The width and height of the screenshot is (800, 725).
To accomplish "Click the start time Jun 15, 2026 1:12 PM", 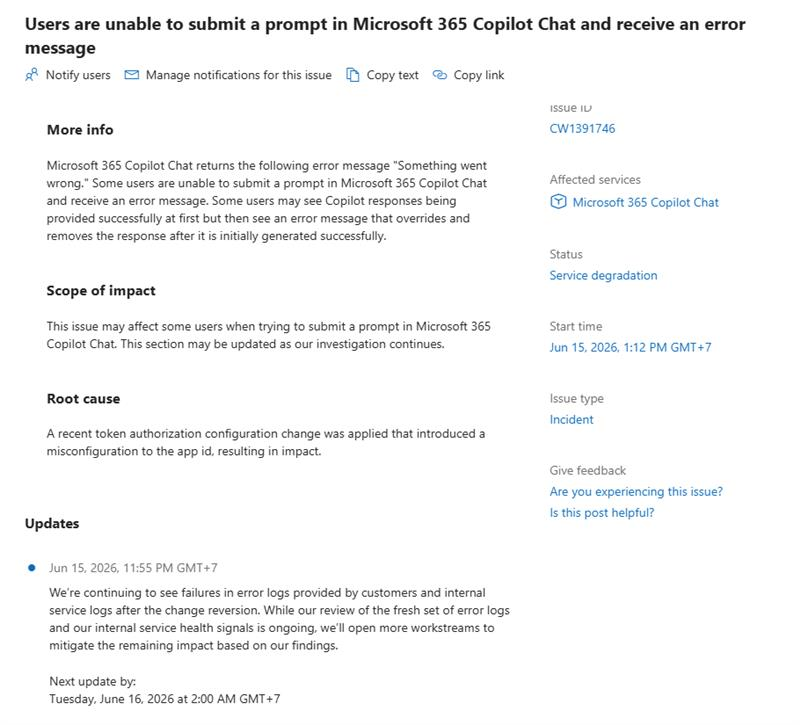I will click(x=630, y=347).
